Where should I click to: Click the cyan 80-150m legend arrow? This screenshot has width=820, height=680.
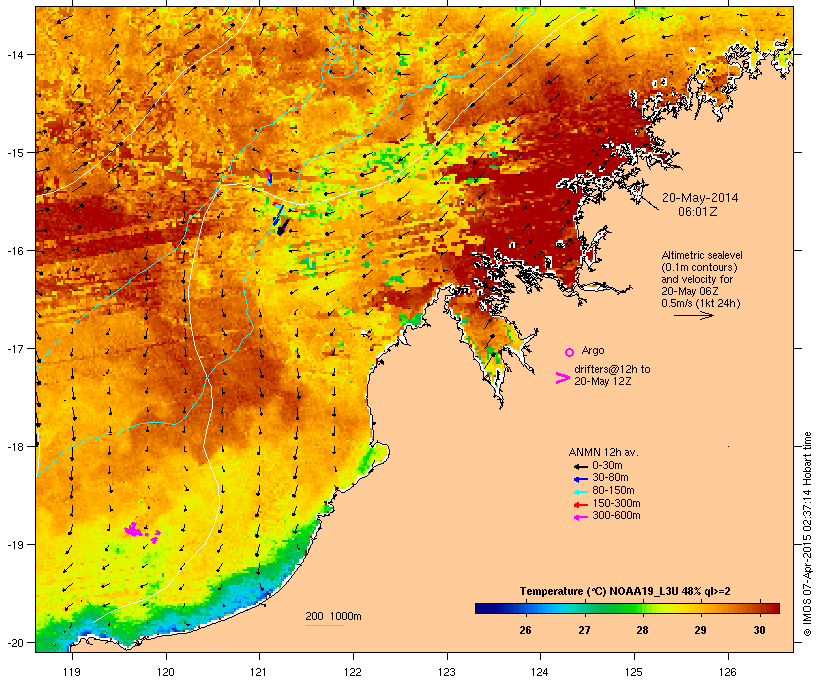tap(580, 492)
